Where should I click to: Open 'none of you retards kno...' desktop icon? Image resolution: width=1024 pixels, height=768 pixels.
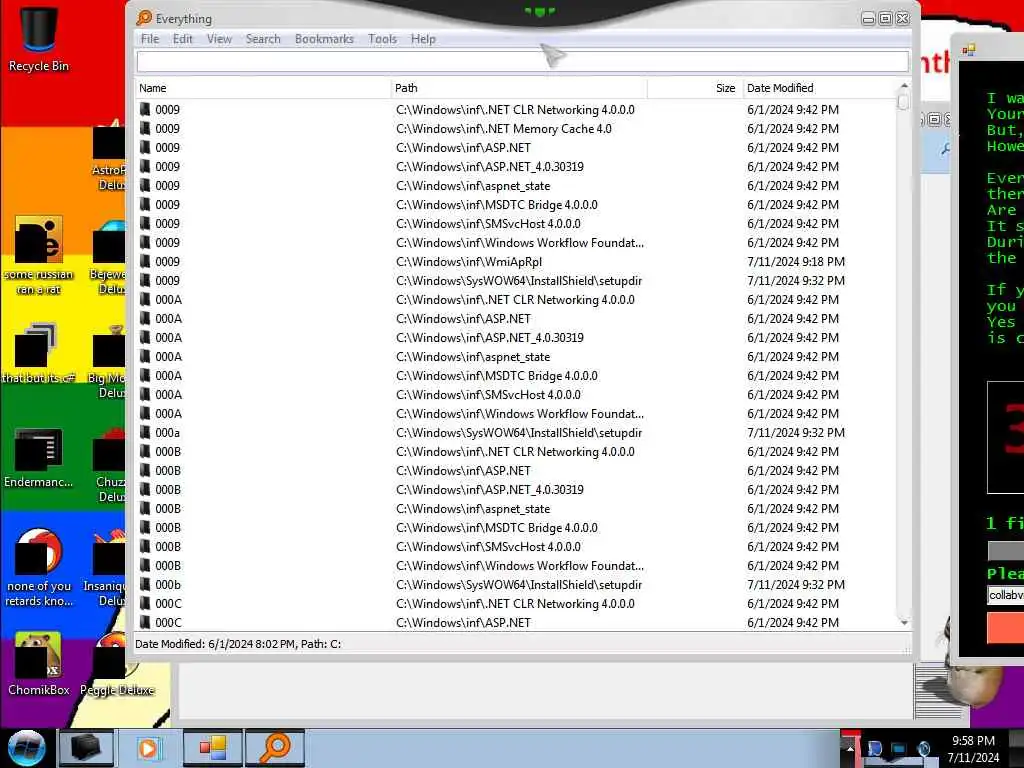pyautogui.click(x=39, y=568)
